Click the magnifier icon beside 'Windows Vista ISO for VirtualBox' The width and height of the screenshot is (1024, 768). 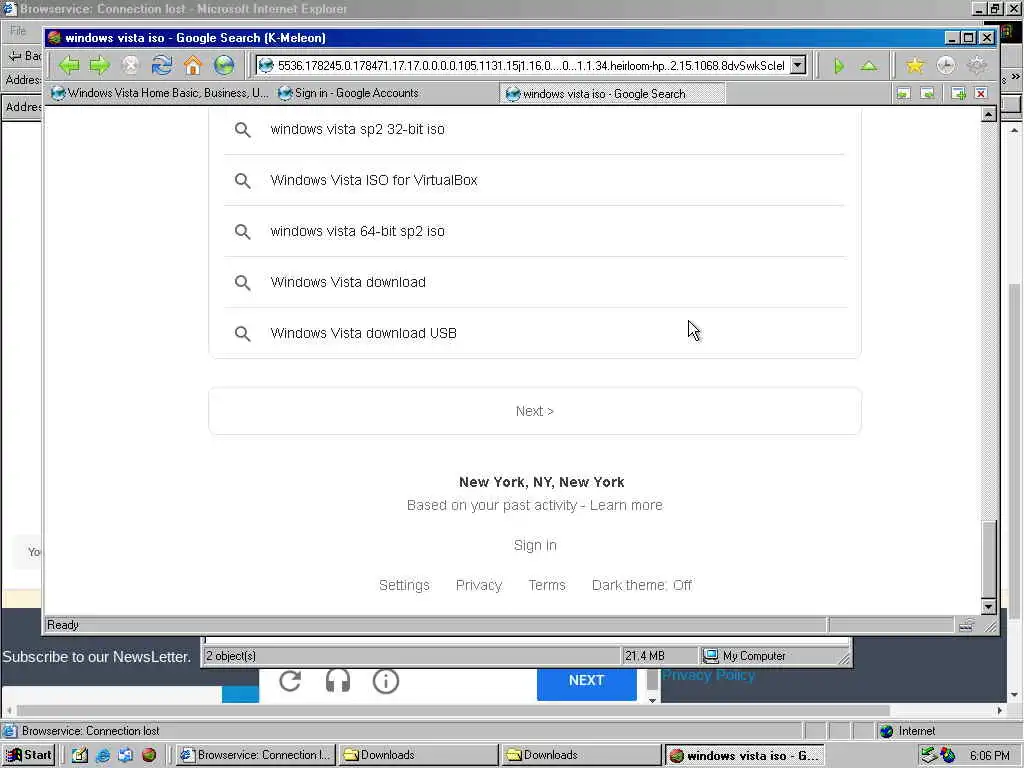242,180
